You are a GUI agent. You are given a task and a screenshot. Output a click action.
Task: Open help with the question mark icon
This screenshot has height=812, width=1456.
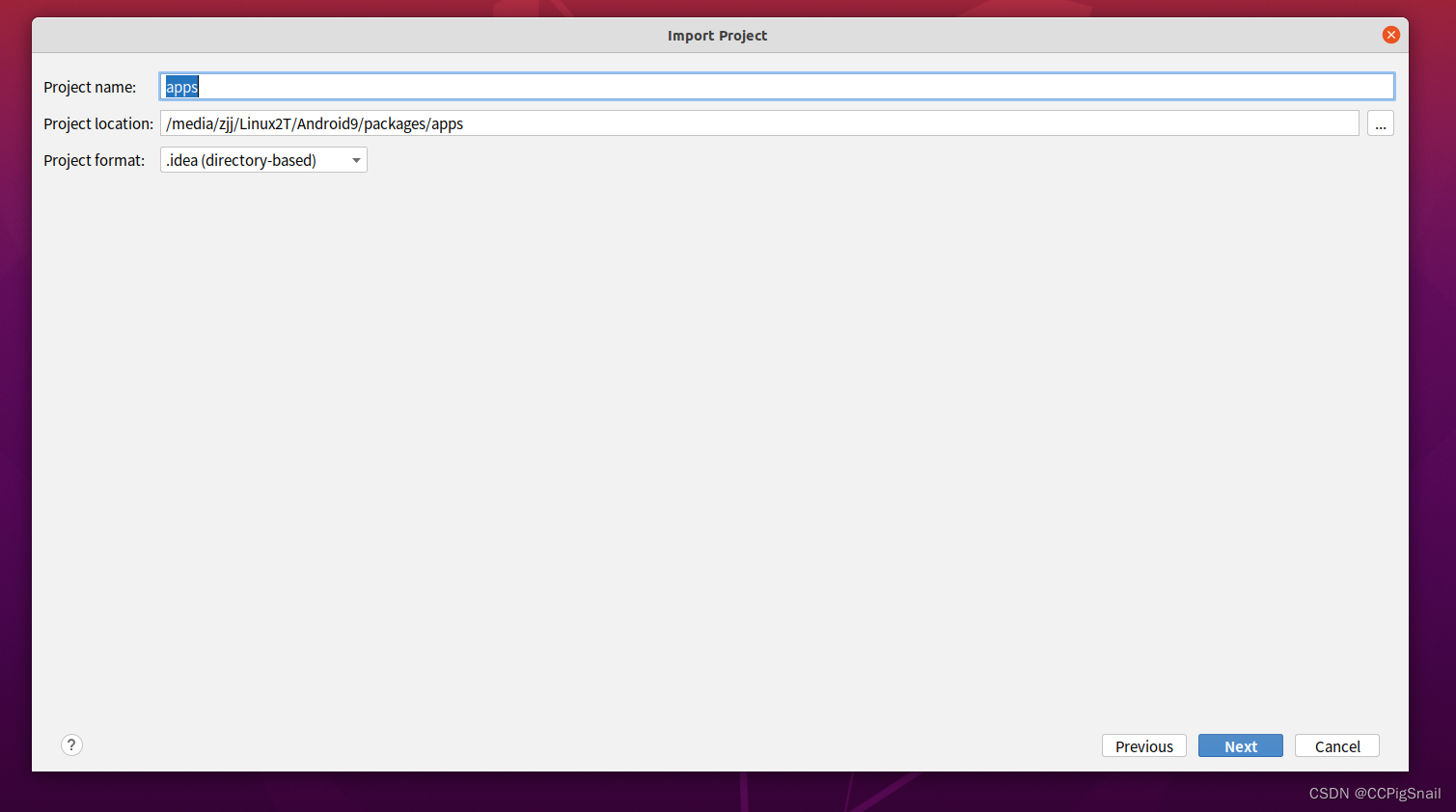[71, 744]
